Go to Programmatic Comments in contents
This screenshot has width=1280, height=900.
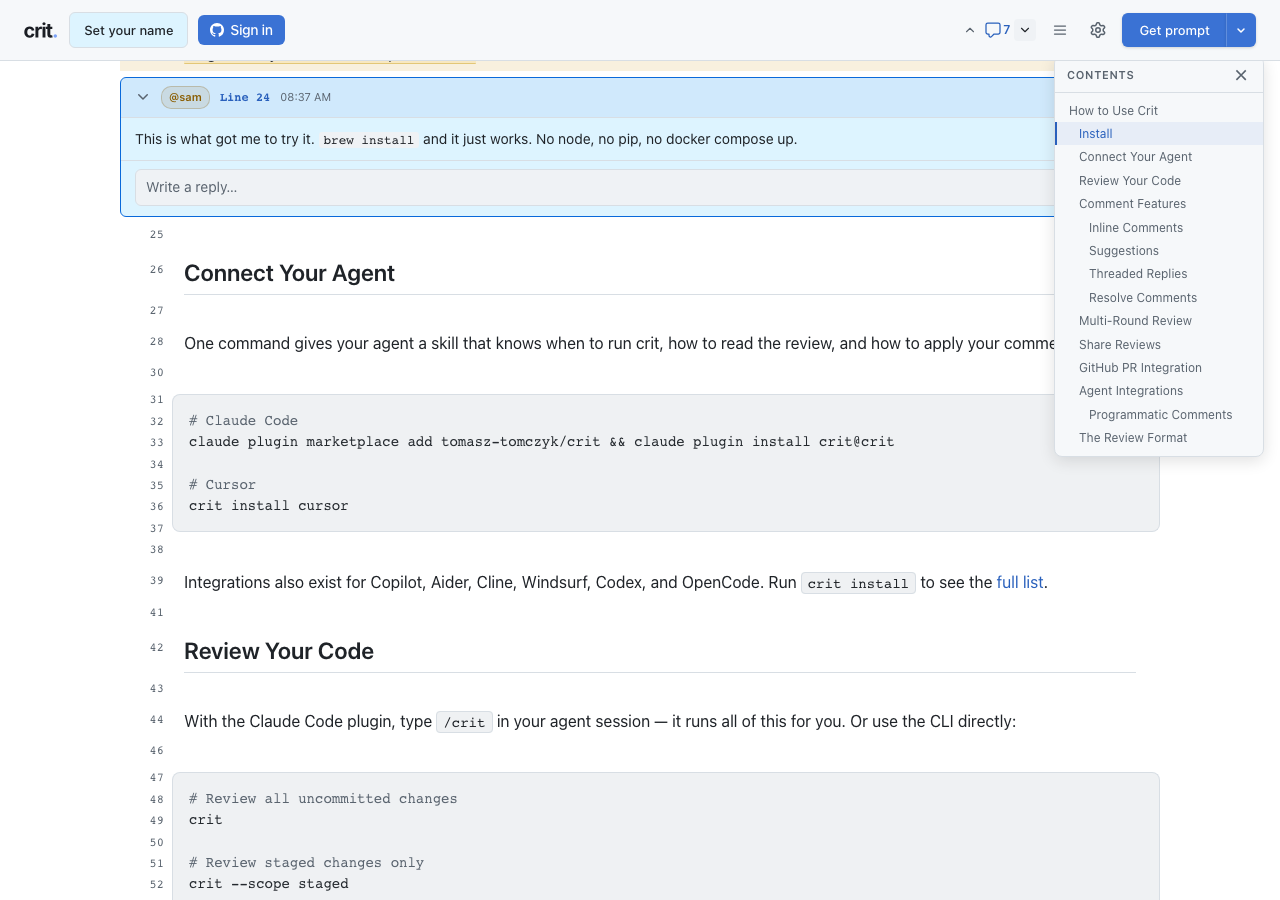point(1160,415)
